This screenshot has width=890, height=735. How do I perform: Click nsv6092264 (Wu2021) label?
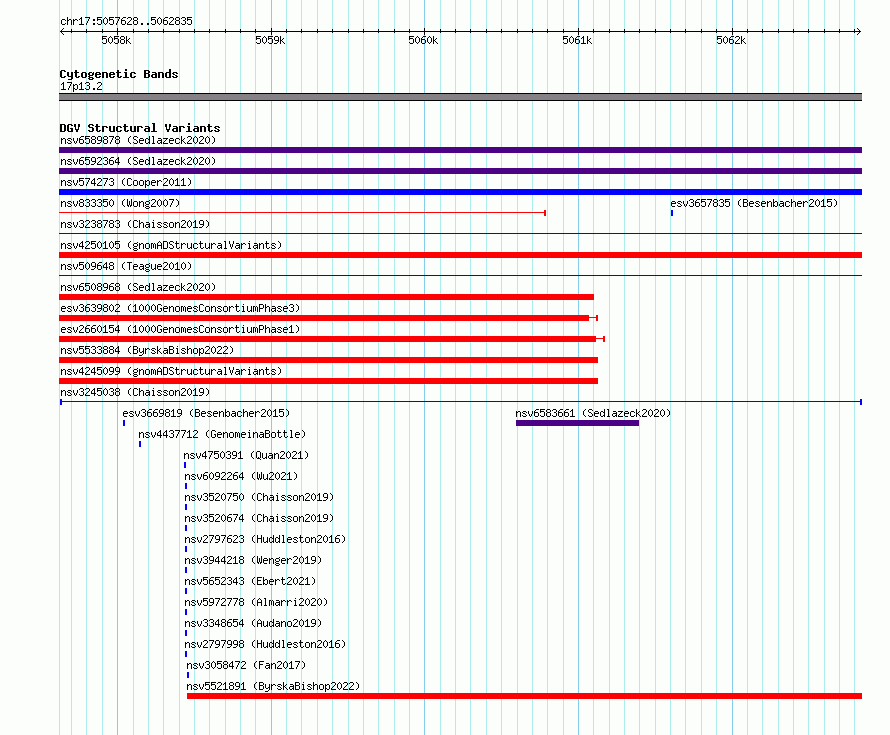pos(241,476)
